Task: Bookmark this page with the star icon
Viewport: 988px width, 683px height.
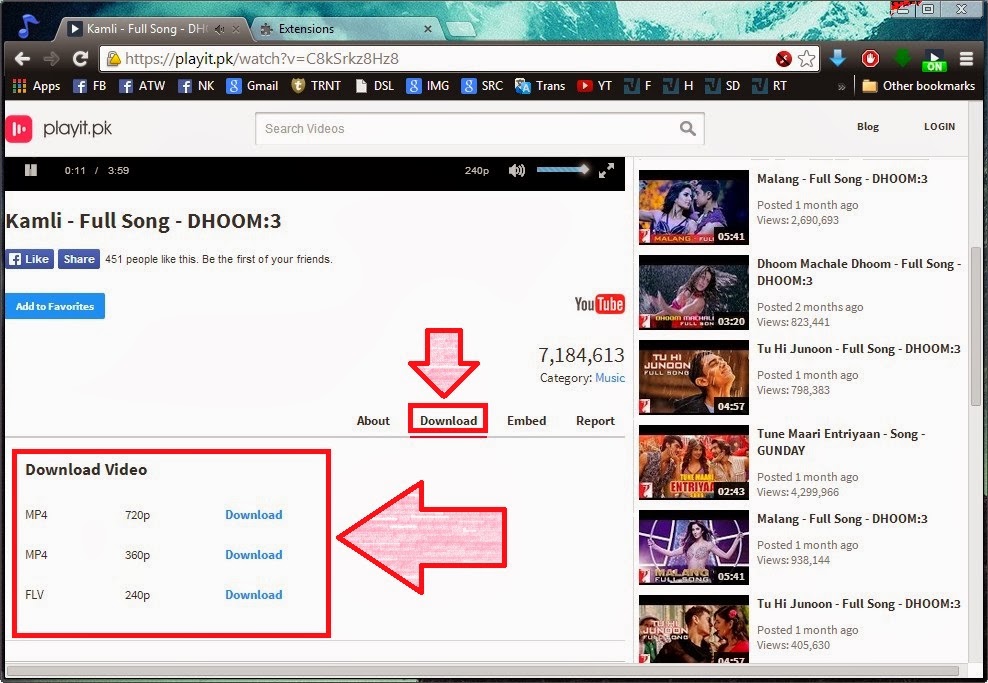Action: pyautogui.click(x=807, y=59)
